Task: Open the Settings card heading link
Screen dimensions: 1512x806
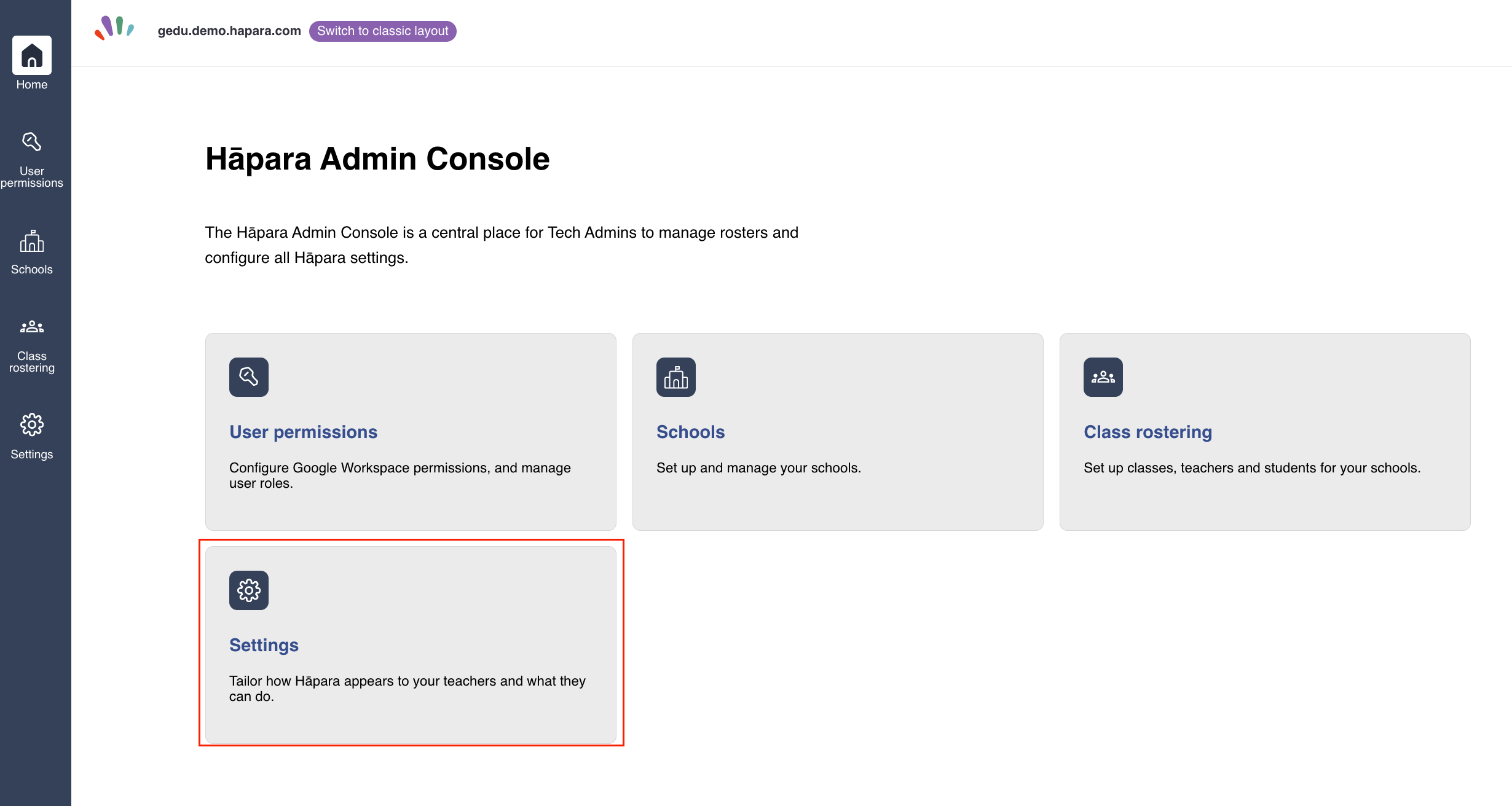Action: (264, 645)
